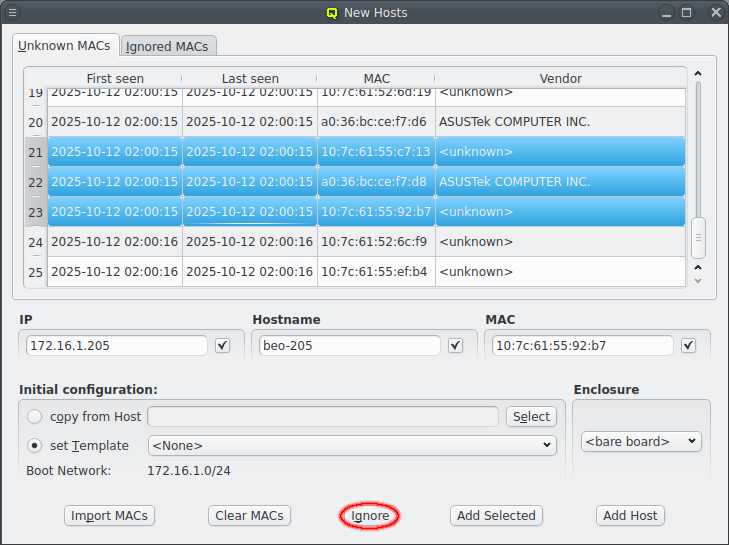Select the 'copy from Host' radio button
The image size is (729, 545).
click(x=36, y=416)
